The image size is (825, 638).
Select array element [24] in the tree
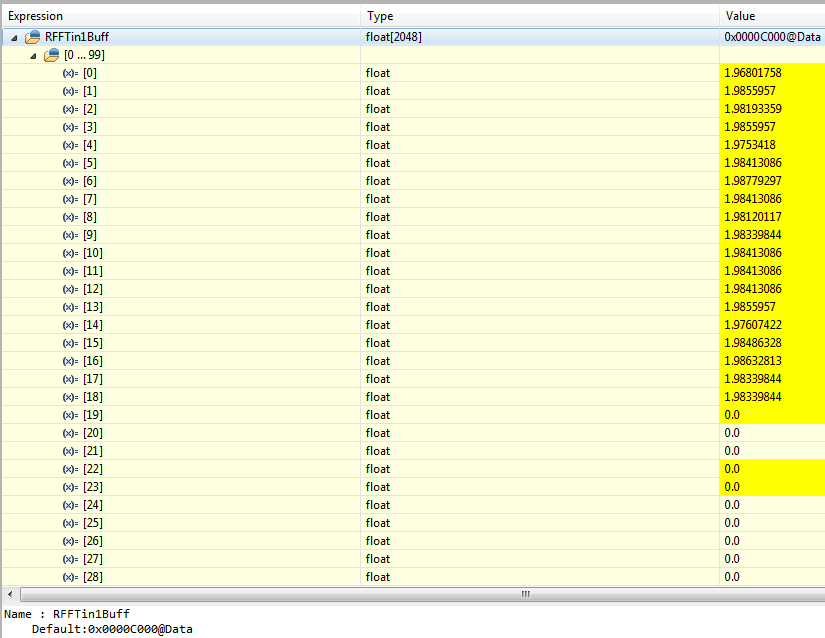93,505
